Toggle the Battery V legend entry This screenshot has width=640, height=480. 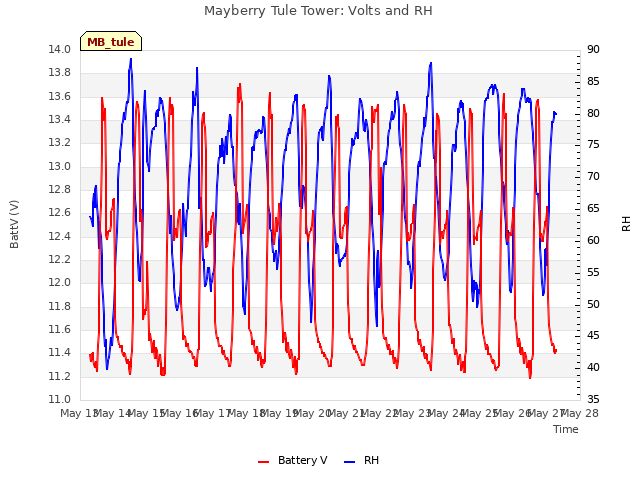[292, 460]
